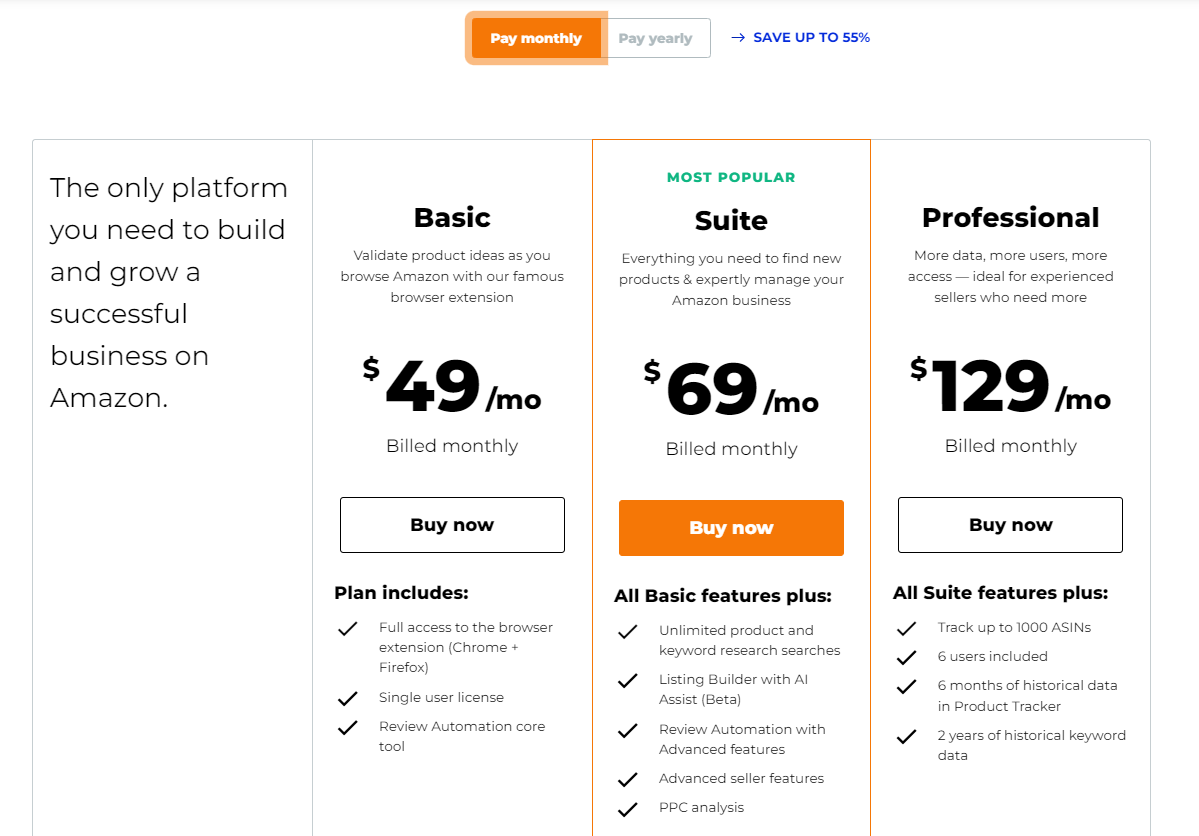
Task: Click the Professional plan title
Action: coord(1010,217)
